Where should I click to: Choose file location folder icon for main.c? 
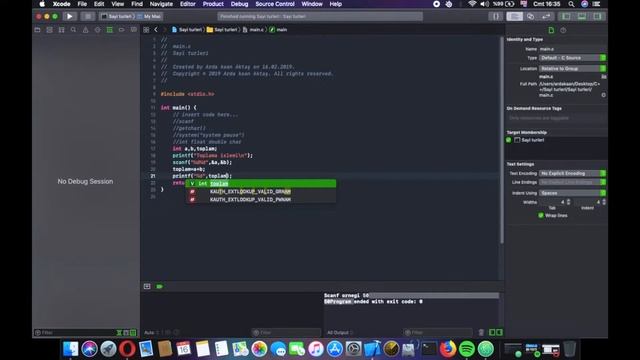point(604,77)
